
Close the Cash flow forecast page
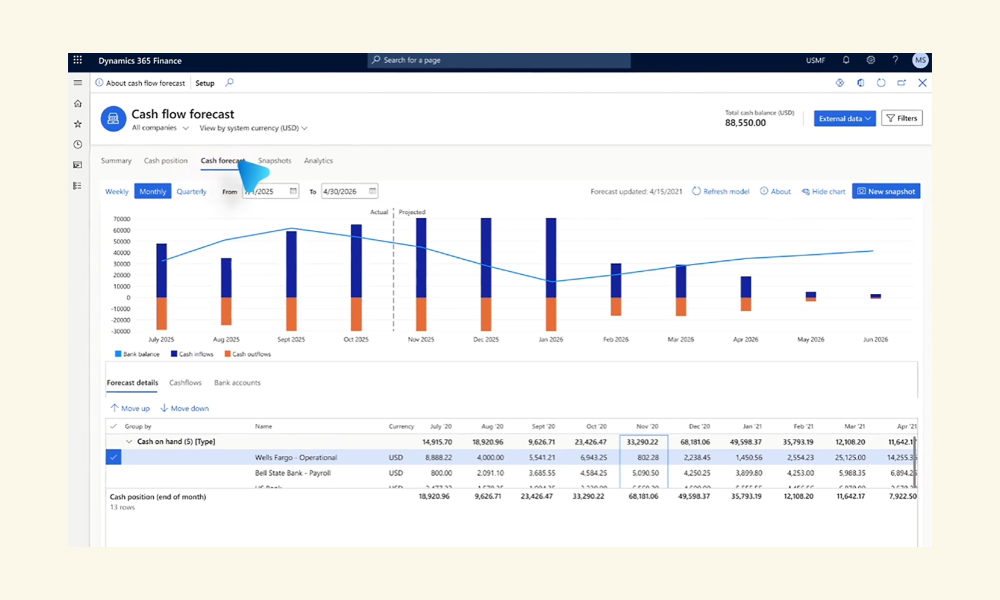pos(922,83)
